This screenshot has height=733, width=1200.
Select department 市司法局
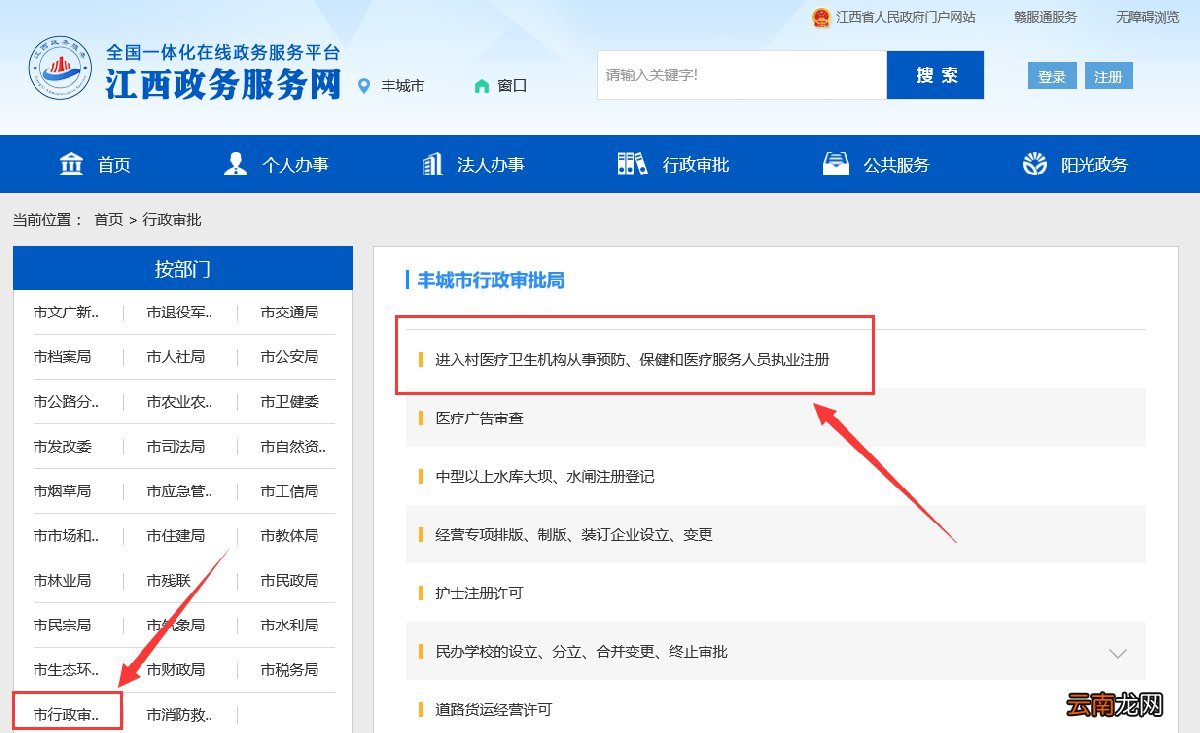(175, 446)
